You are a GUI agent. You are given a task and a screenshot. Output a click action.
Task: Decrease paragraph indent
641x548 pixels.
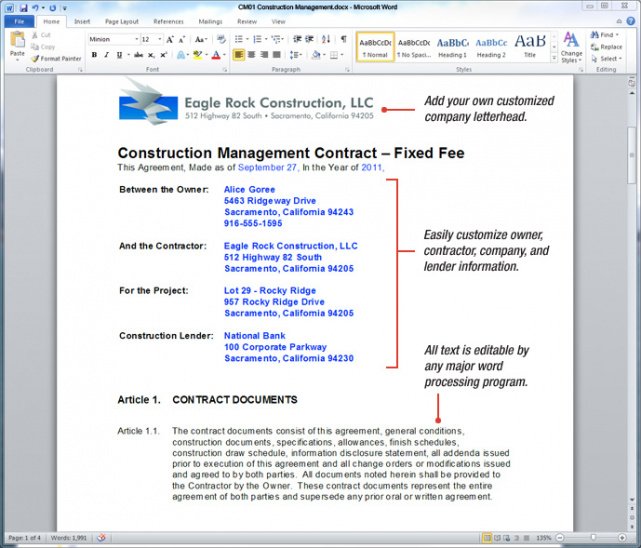tap(297, 39)
